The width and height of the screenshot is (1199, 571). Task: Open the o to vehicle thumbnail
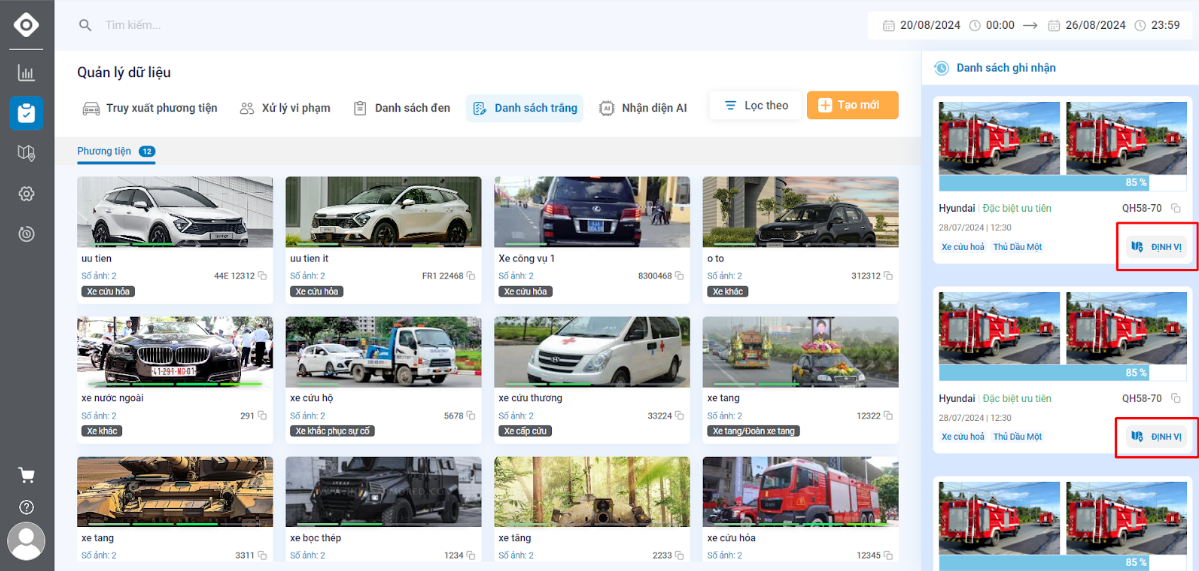pyautogui.click(x=801, y=212)
